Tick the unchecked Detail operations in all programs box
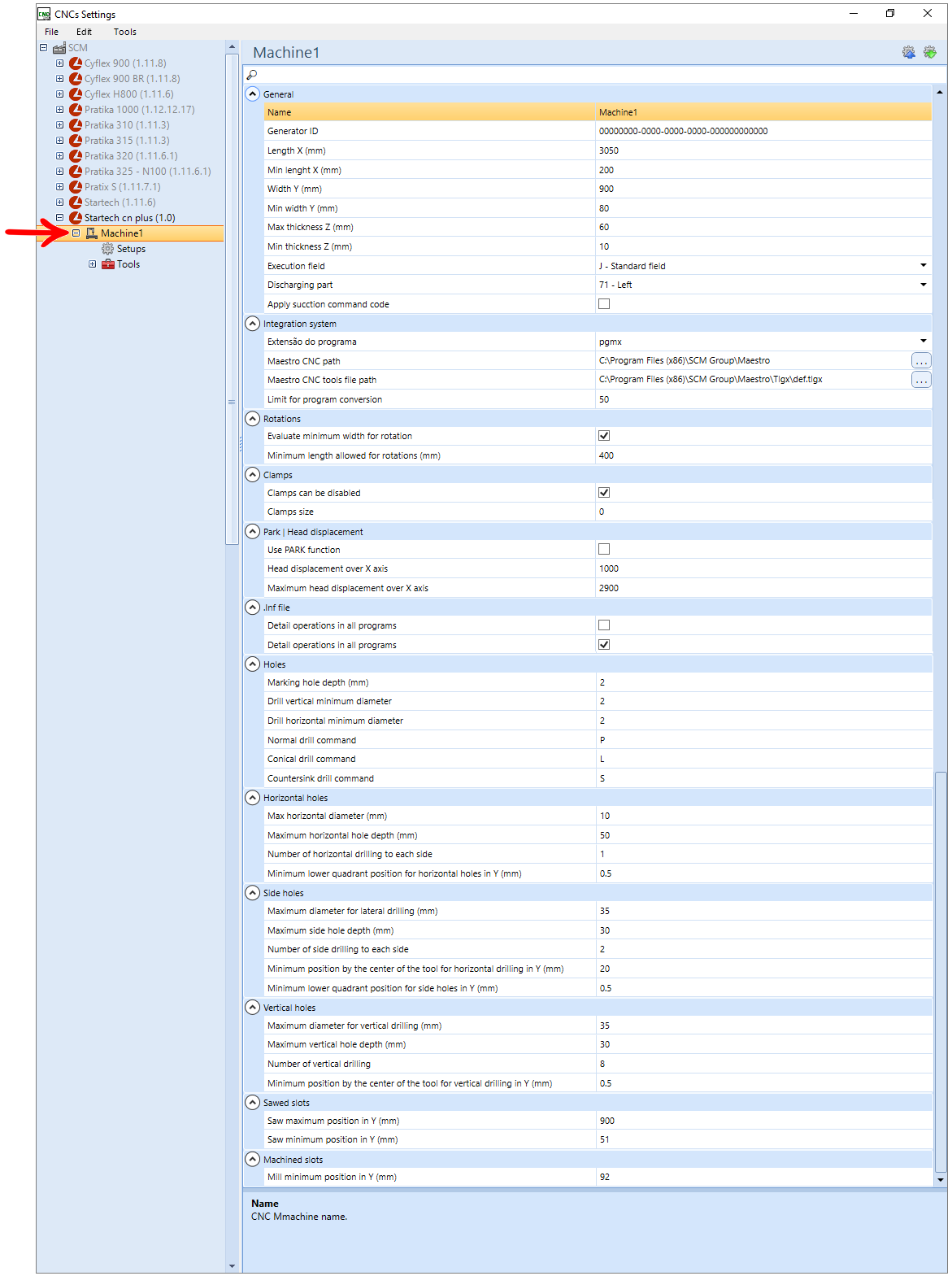 (604, 625)
